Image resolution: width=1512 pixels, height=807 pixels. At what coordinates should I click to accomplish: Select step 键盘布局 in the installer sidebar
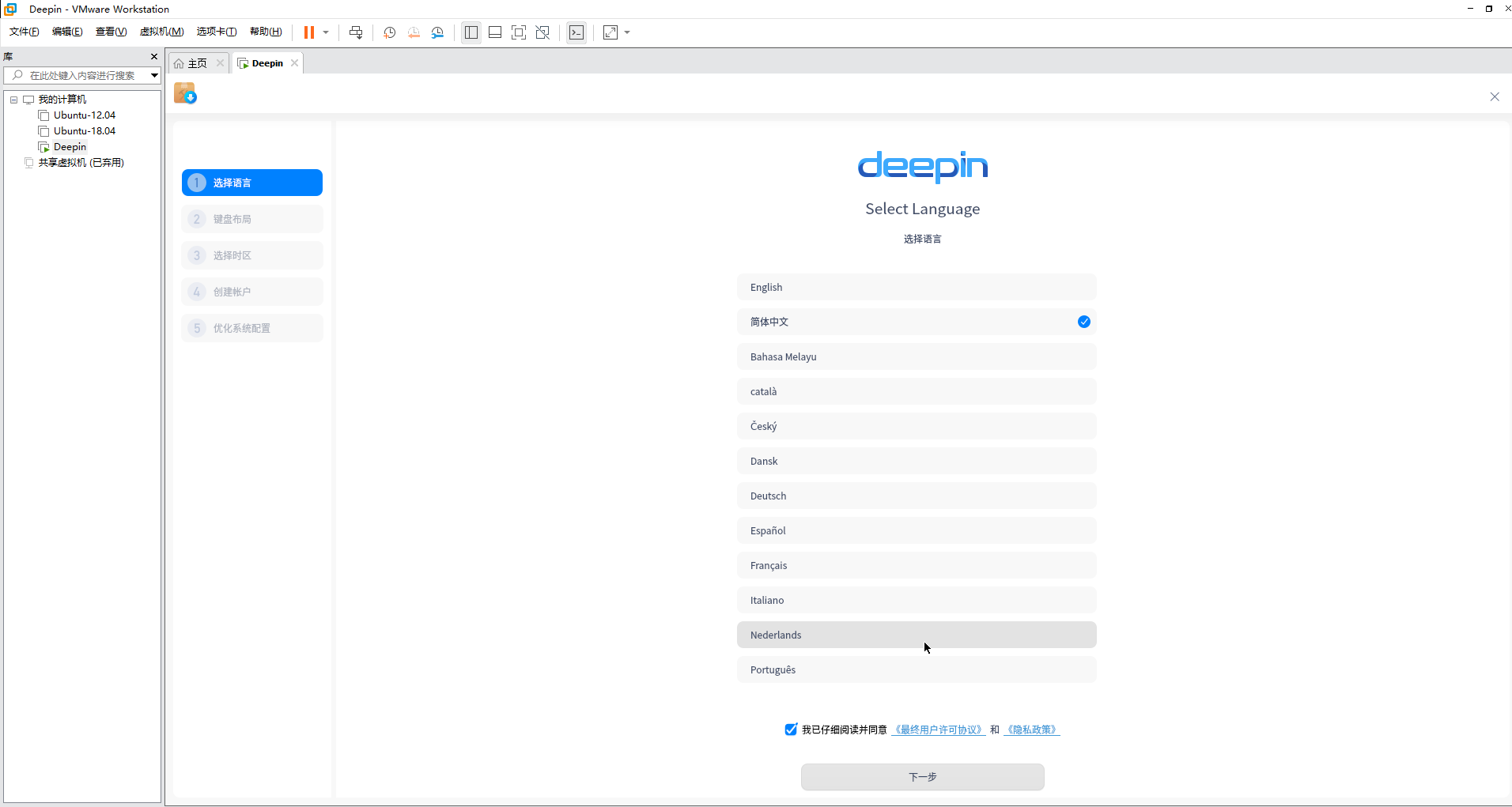click(x=252, y=219)
